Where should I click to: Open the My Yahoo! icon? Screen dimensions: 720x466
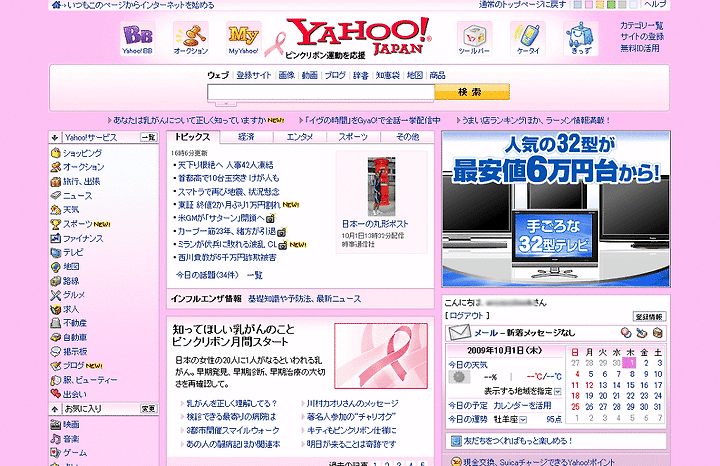point(244,39)
